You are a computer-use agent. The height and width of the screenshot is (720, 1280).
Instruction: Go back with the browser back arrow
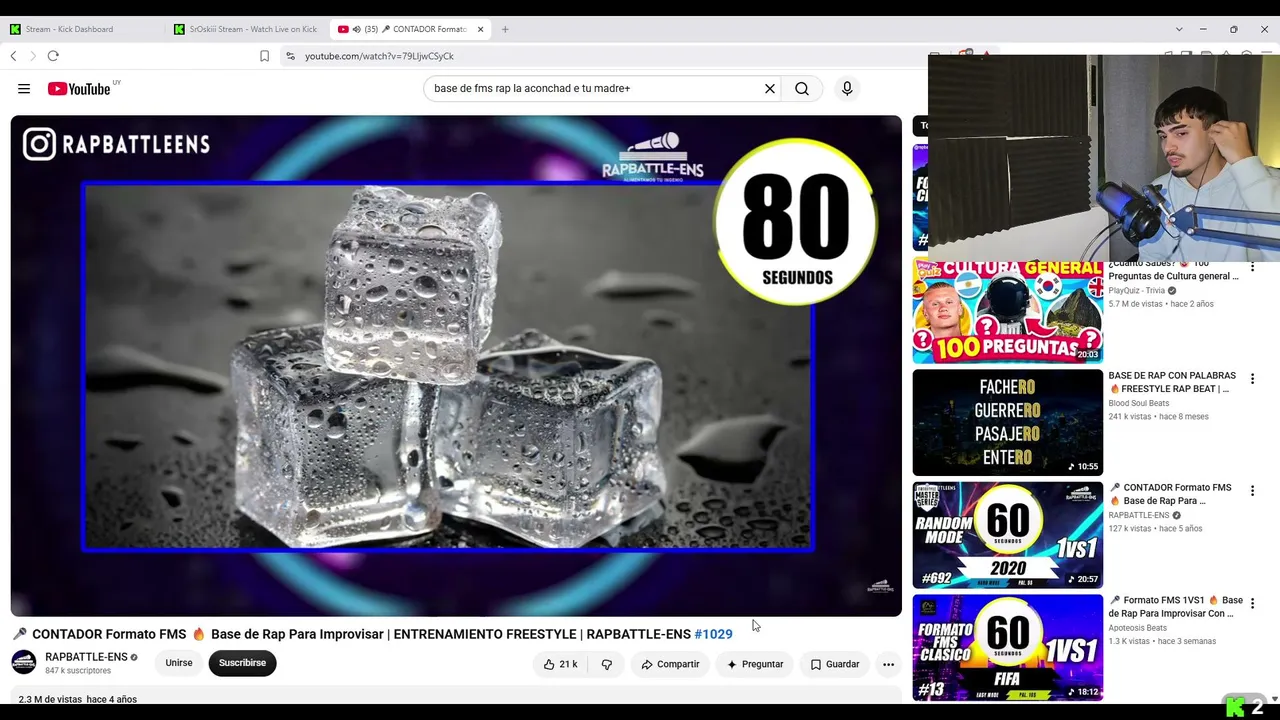[13, 56]
